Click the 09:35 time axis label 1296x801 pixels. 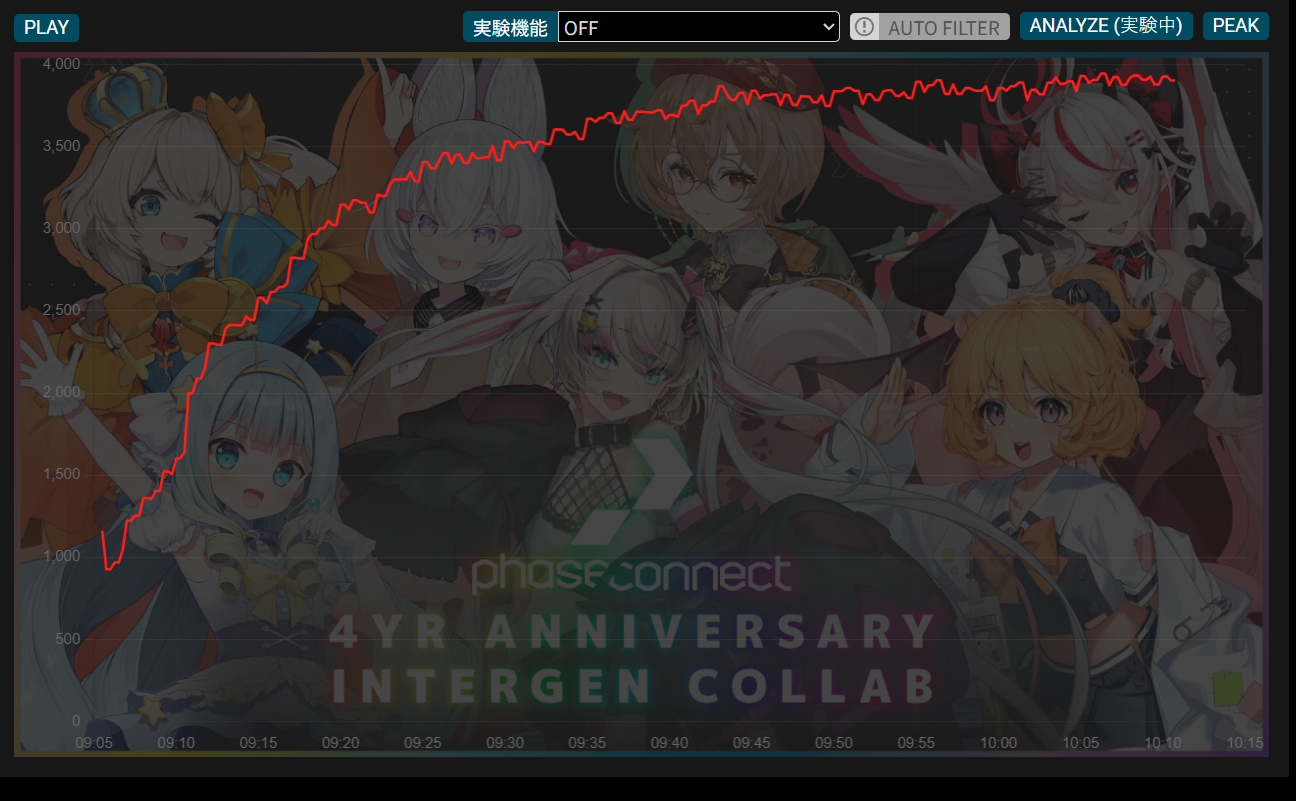(x=587, y=743)
